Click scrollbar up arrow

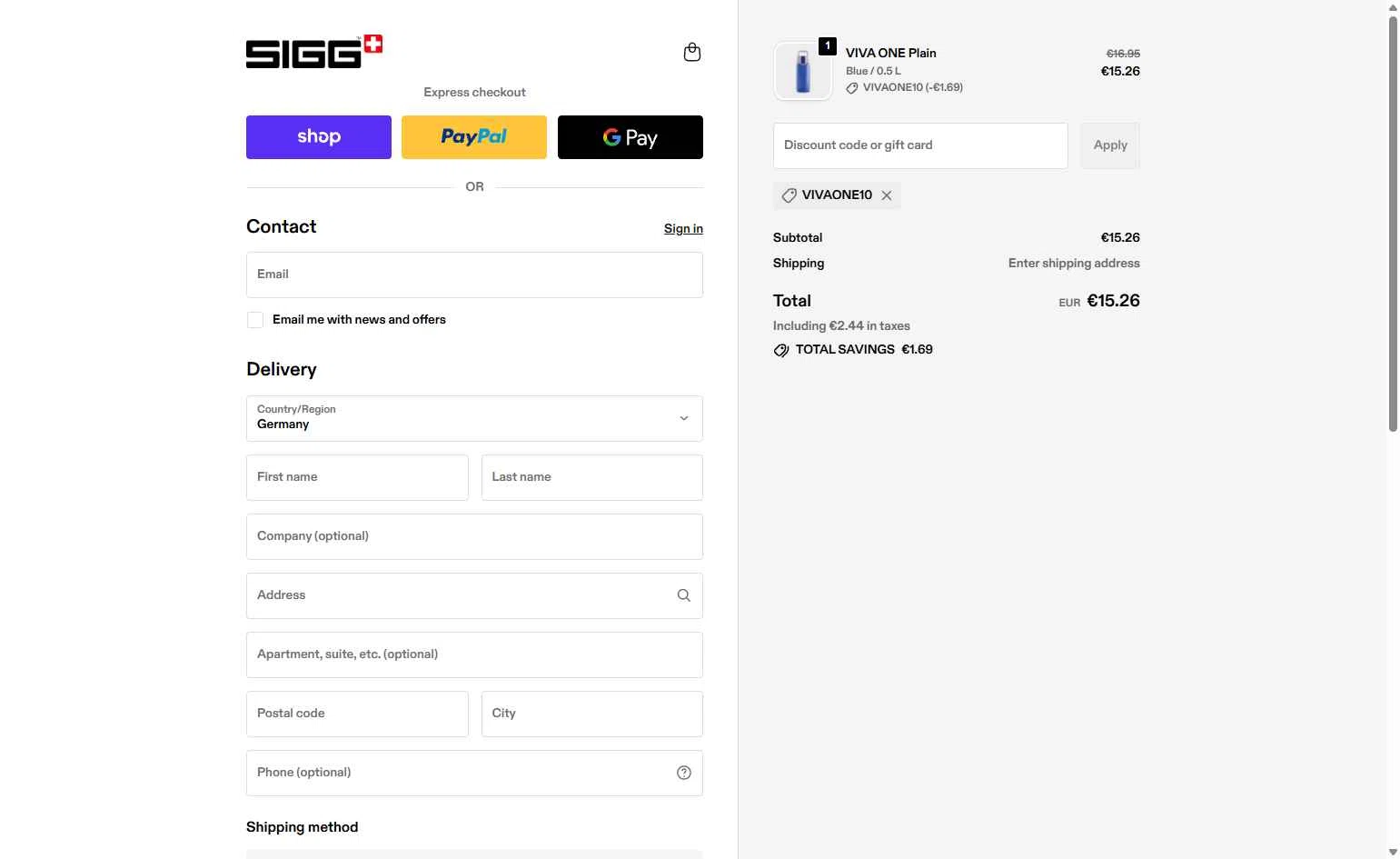tap(1393, 7)
